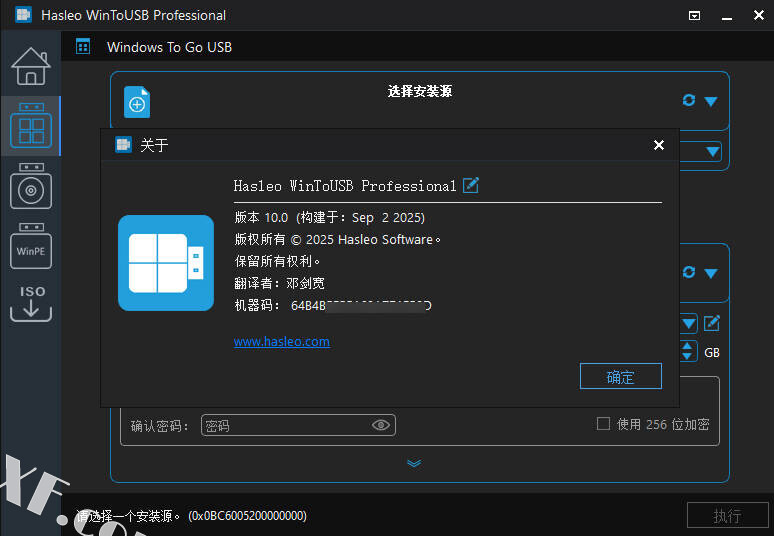
Task: Click the Windows To Go USB header tab
Action: 169,47
